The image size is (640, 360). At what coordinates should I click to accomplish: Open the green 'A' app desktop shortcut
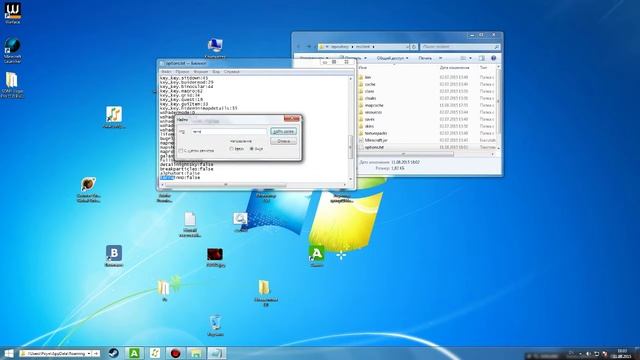pos(316,256)
